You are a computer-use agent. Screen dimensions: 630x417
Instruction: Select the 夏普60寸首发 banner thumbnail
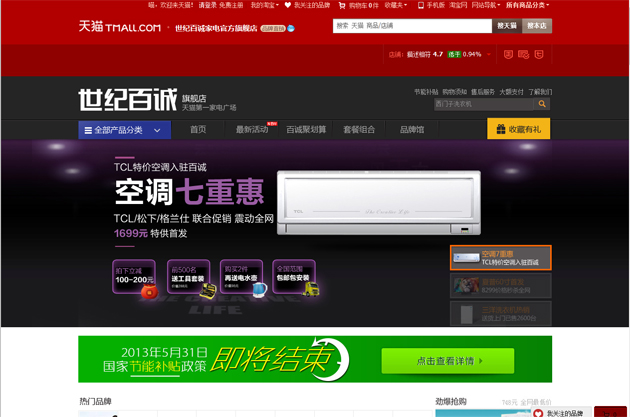[501, 286]
